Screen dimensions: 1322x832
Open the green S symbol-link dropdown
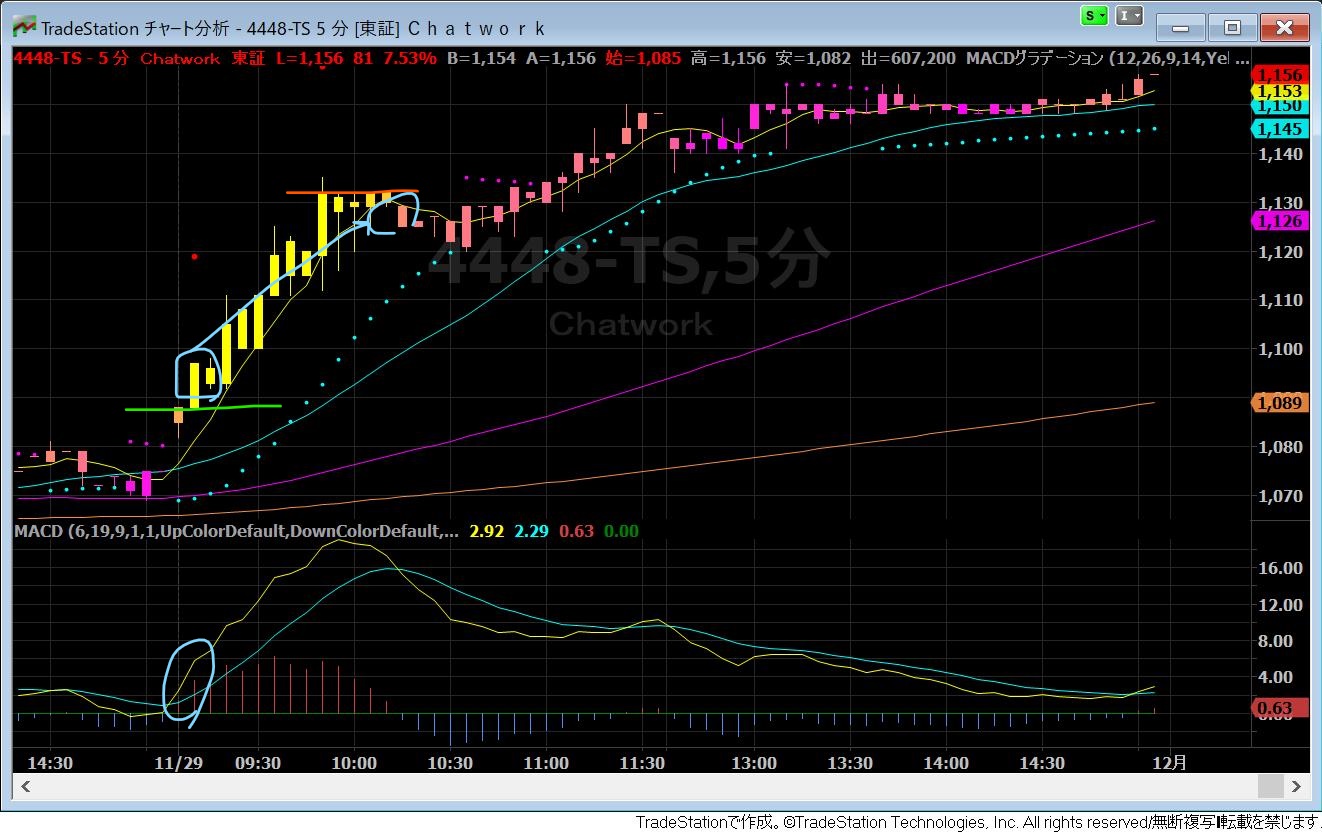click(1095, 16)
